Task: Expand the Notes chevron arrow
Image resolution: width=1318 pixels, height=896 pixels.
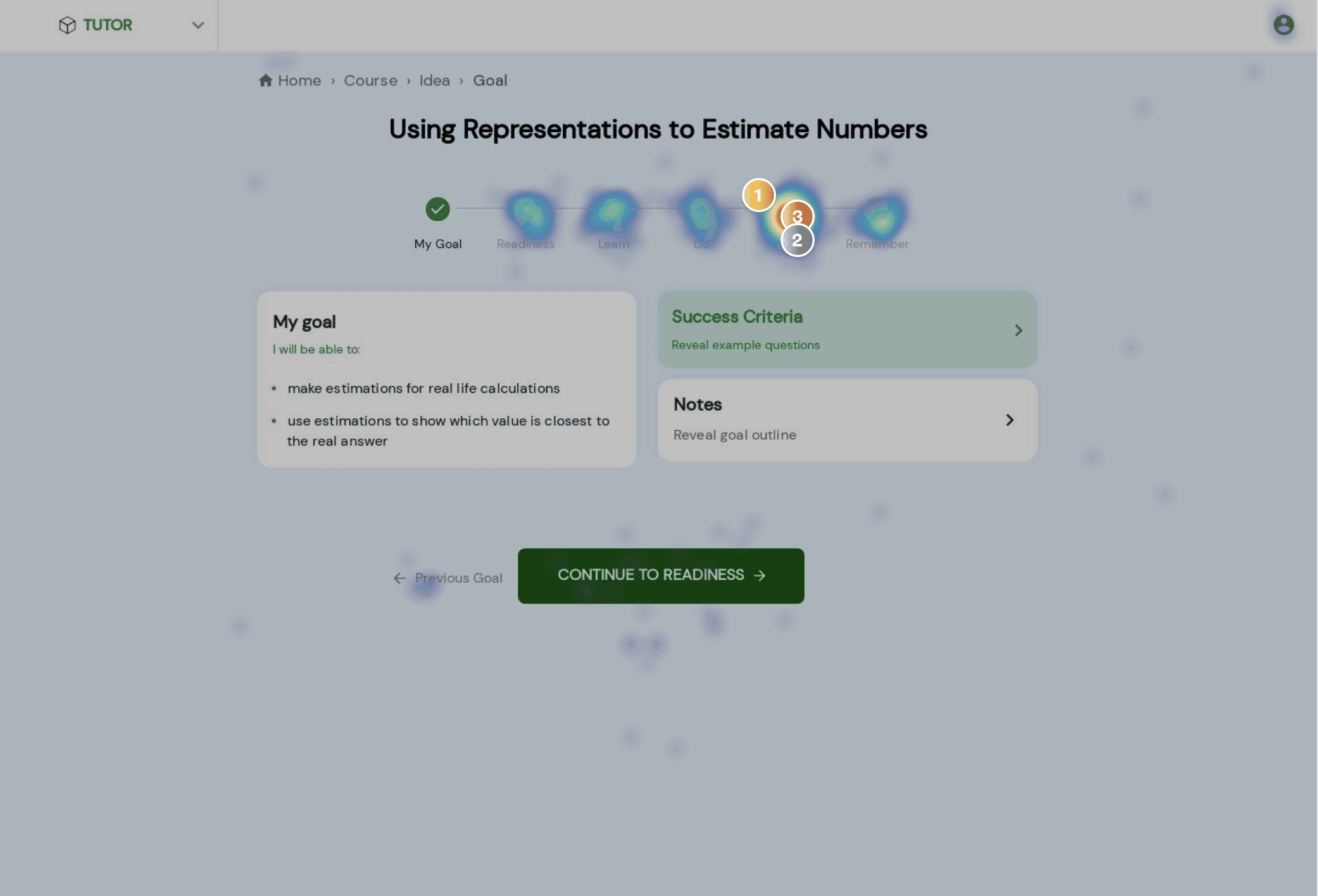Action: [x=1010, y=420]
